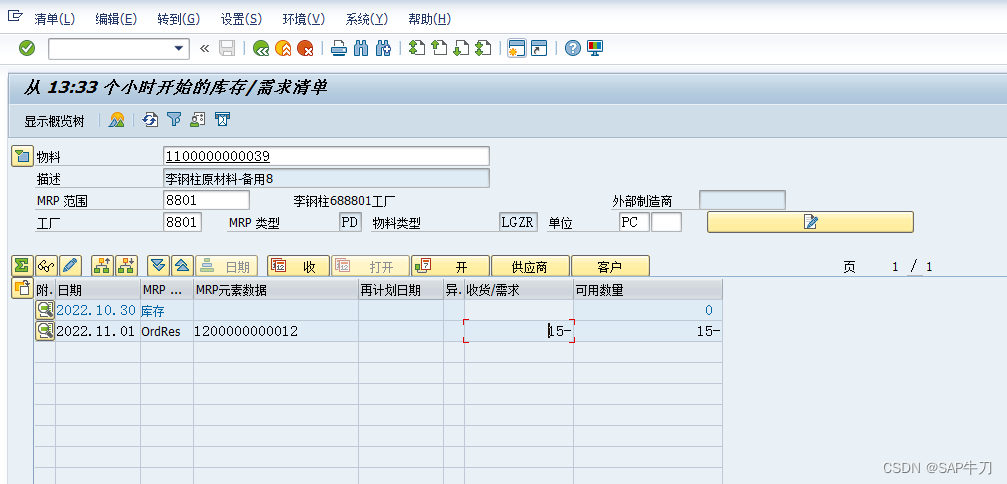Screen dimensions: 1007x484
Task: Click the collective access mountain icon
Action: [116, 119]
